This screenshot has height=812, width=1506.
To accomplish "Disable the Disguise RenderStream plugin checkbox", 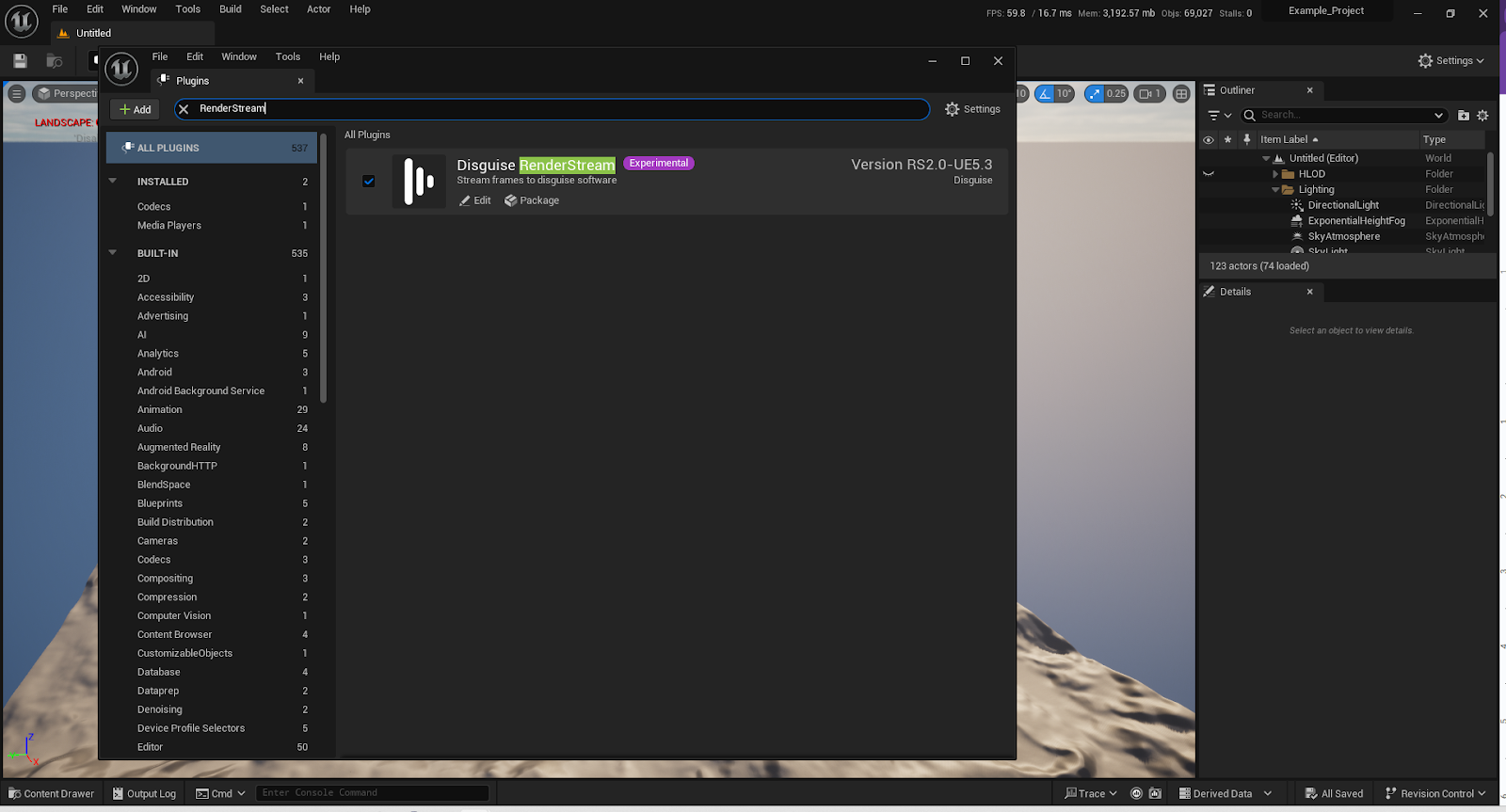I will [x=369, y=181].
